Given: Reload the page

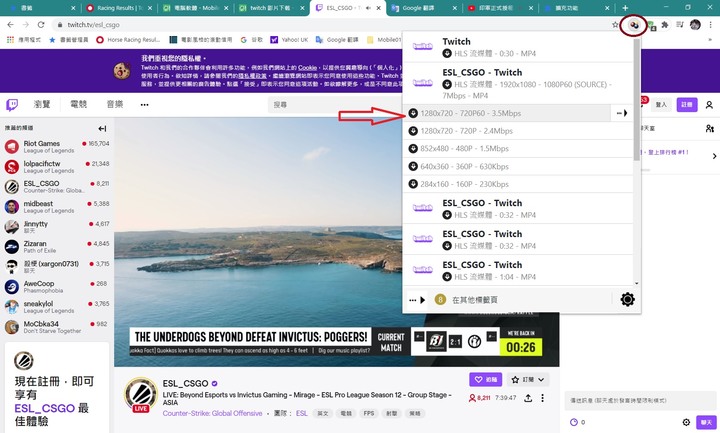Looking at the screenshot, I should coord(41,25).
